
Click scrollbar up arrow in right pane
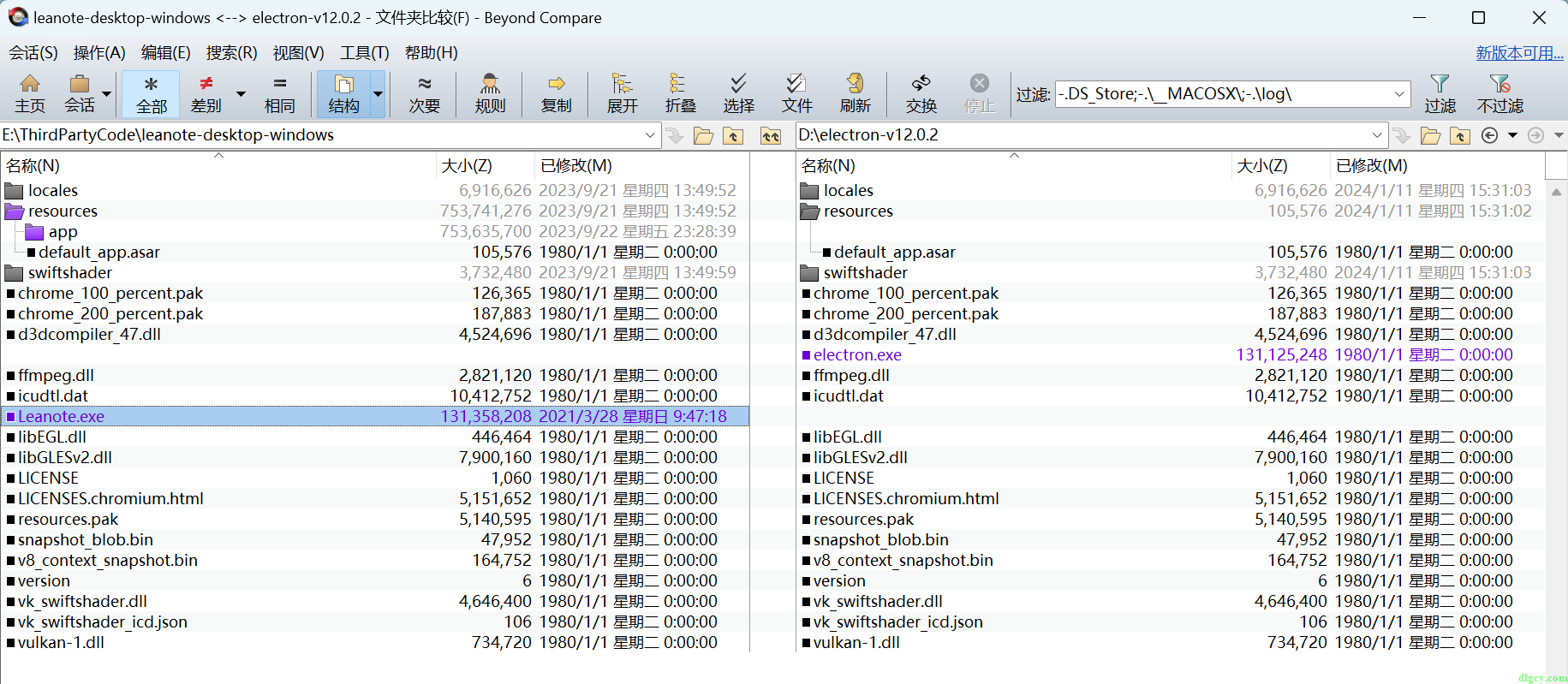click(x=1556, y=192)
